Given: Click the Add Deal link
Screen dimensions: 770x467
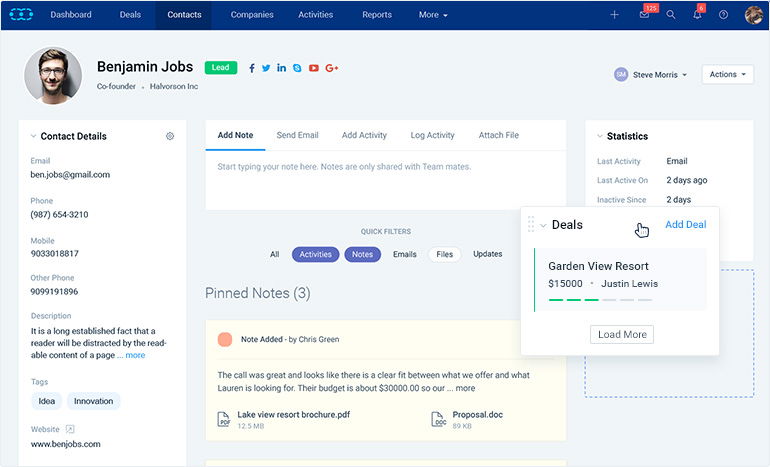Looking at the screenshot, I should pyautogui.click(x=685, y=225).
